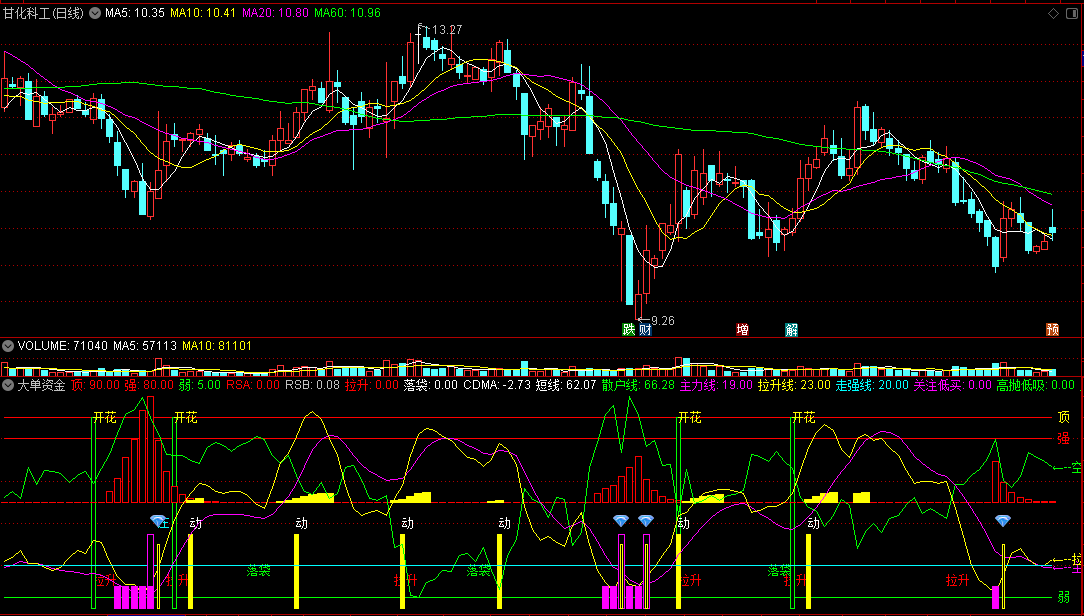Click the RSB: 0.08 indicator value
Screen dimensions: 1084x616
312,385
